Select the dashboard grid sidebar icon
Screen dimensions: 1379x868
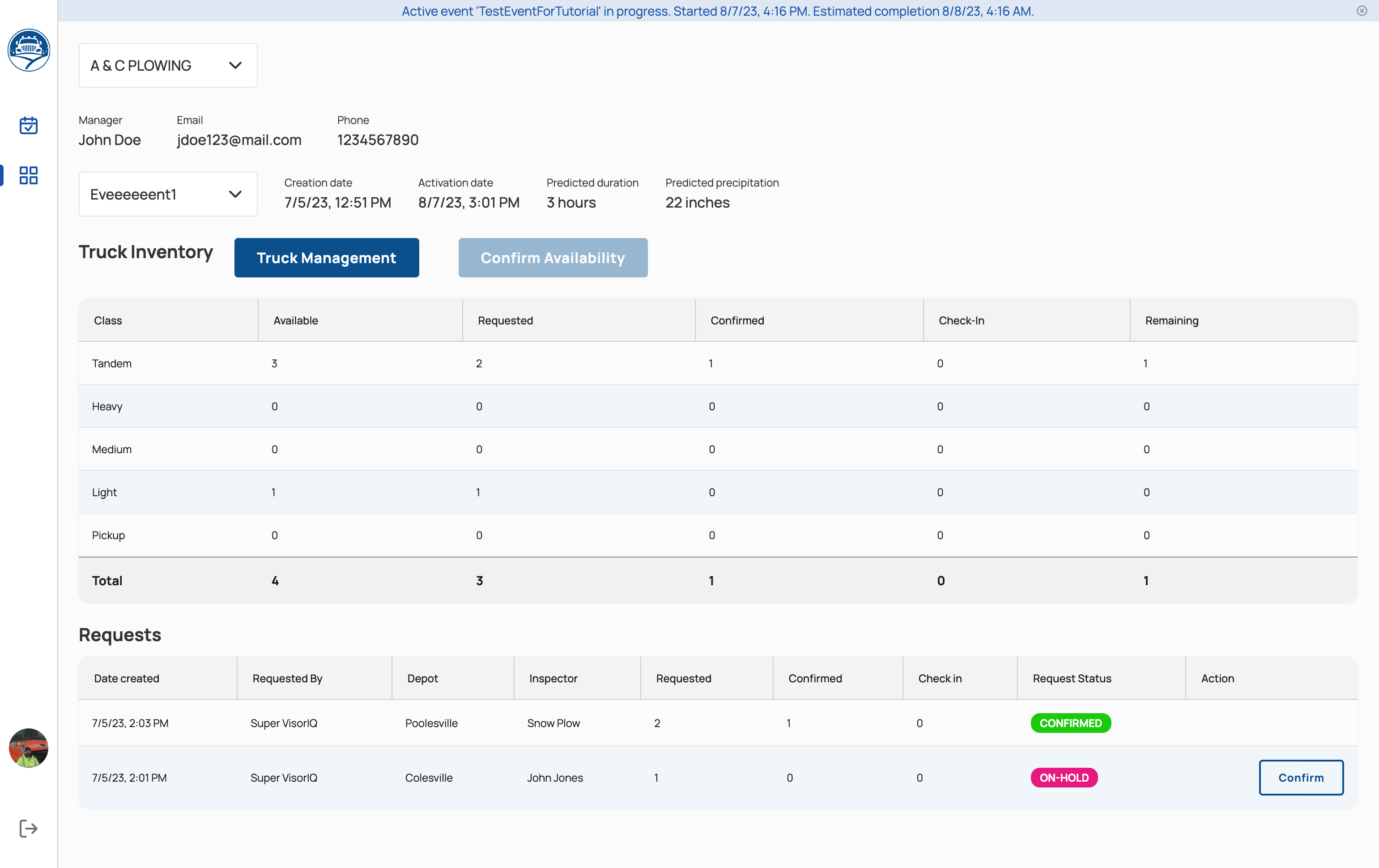(x=29, y=175)
